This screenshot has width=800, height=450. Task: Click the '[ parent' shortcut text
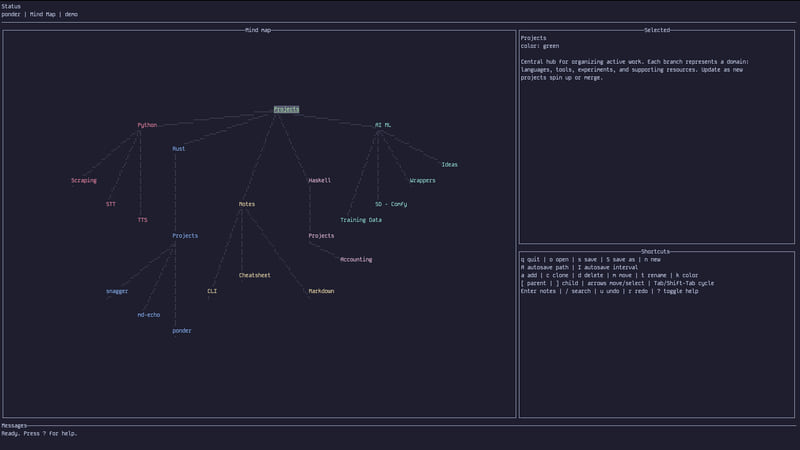coord(533,283)
